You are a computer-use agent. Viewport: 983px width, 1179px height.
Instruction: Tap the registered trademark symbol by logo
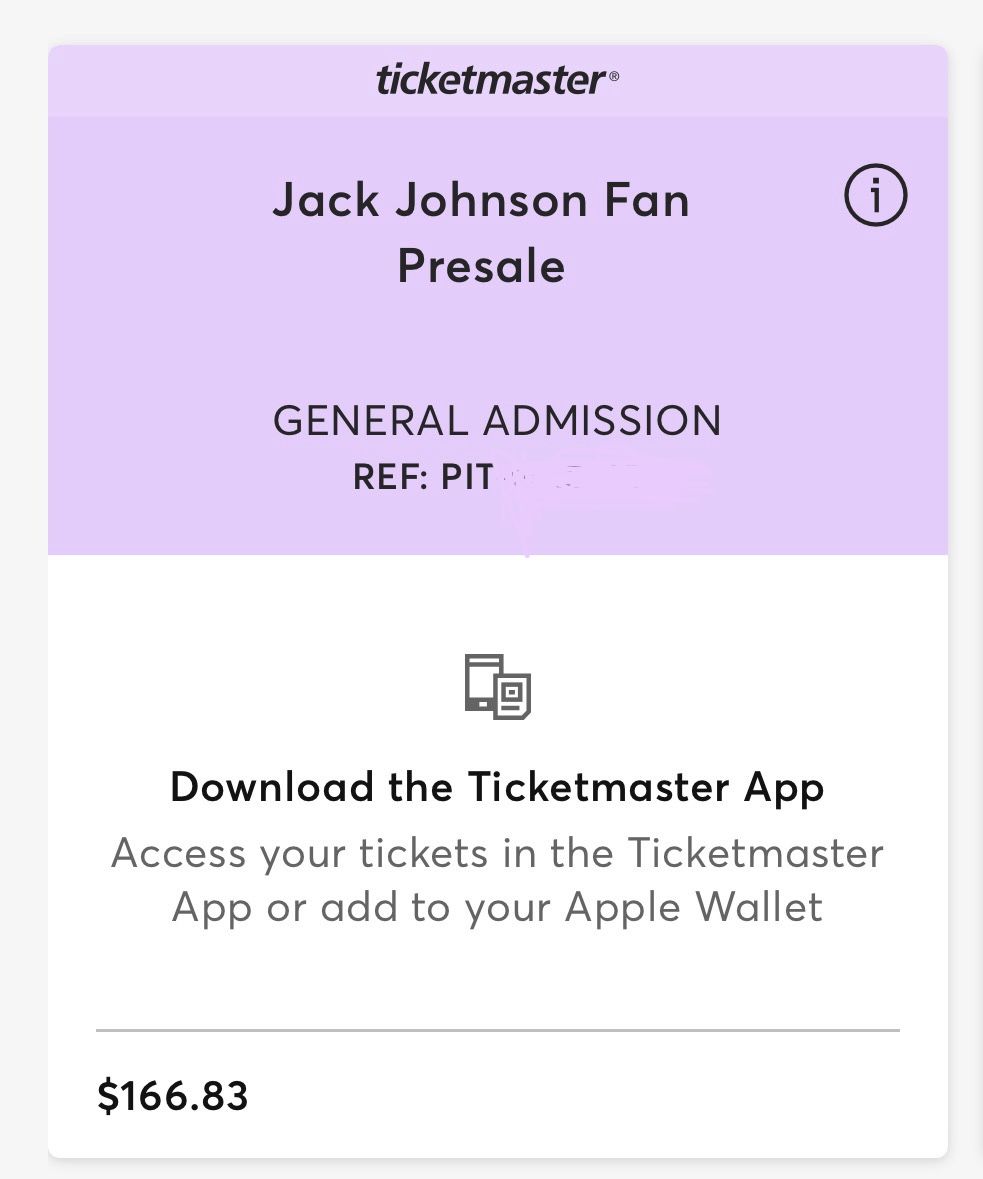coord(614,76)
